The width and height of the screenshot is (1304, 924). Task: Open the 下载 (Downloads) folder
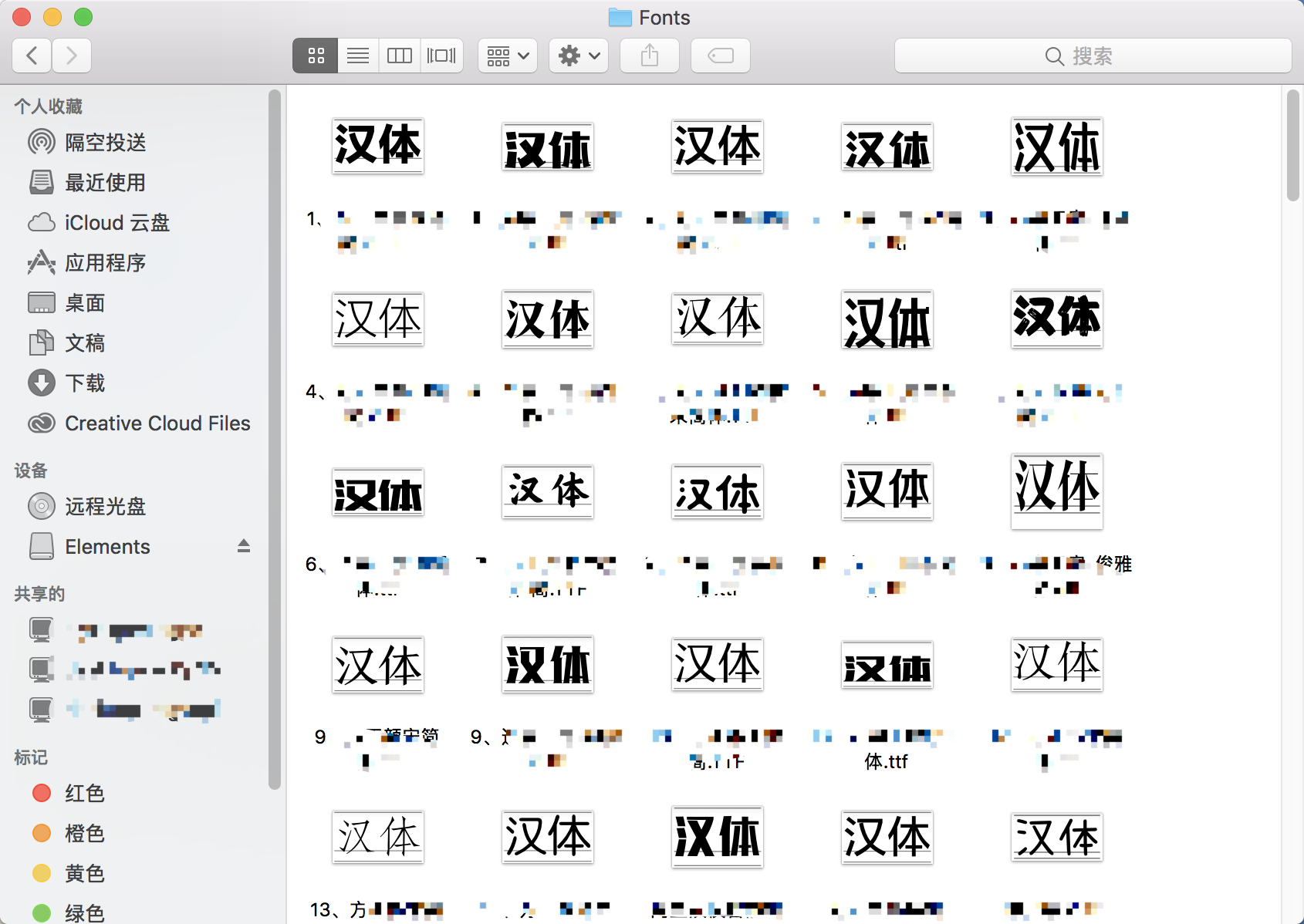tap(84, 383)
